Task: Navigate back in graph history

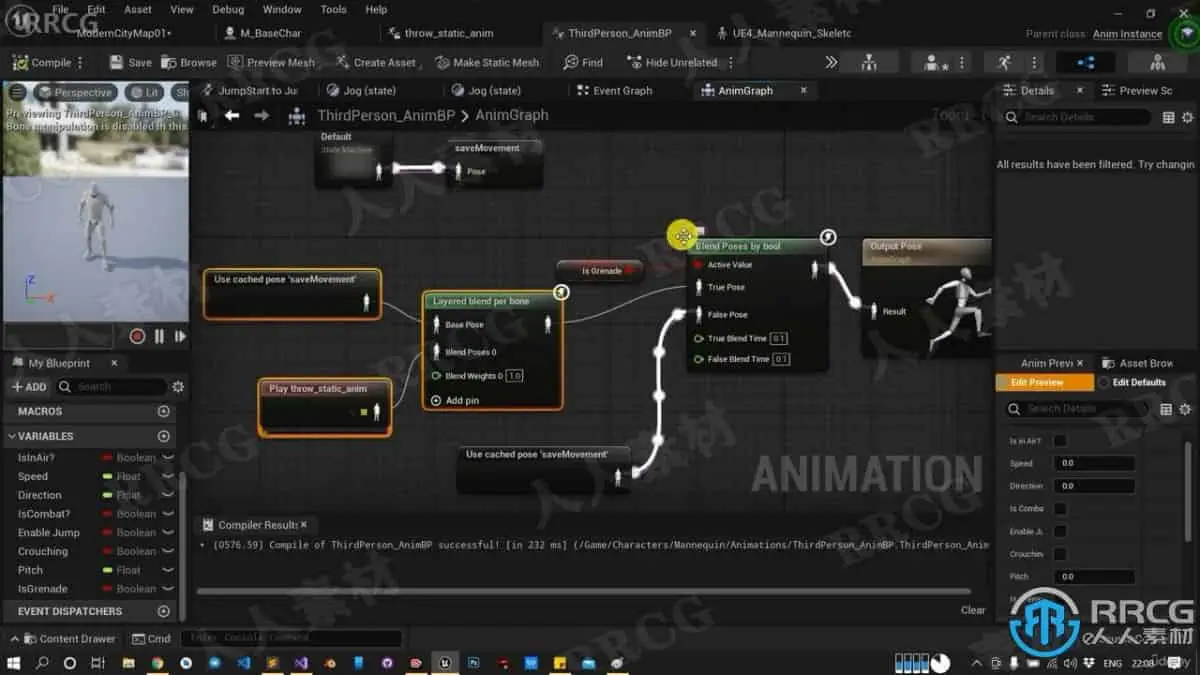Action: pyautogui.click(x=232, y=115)
